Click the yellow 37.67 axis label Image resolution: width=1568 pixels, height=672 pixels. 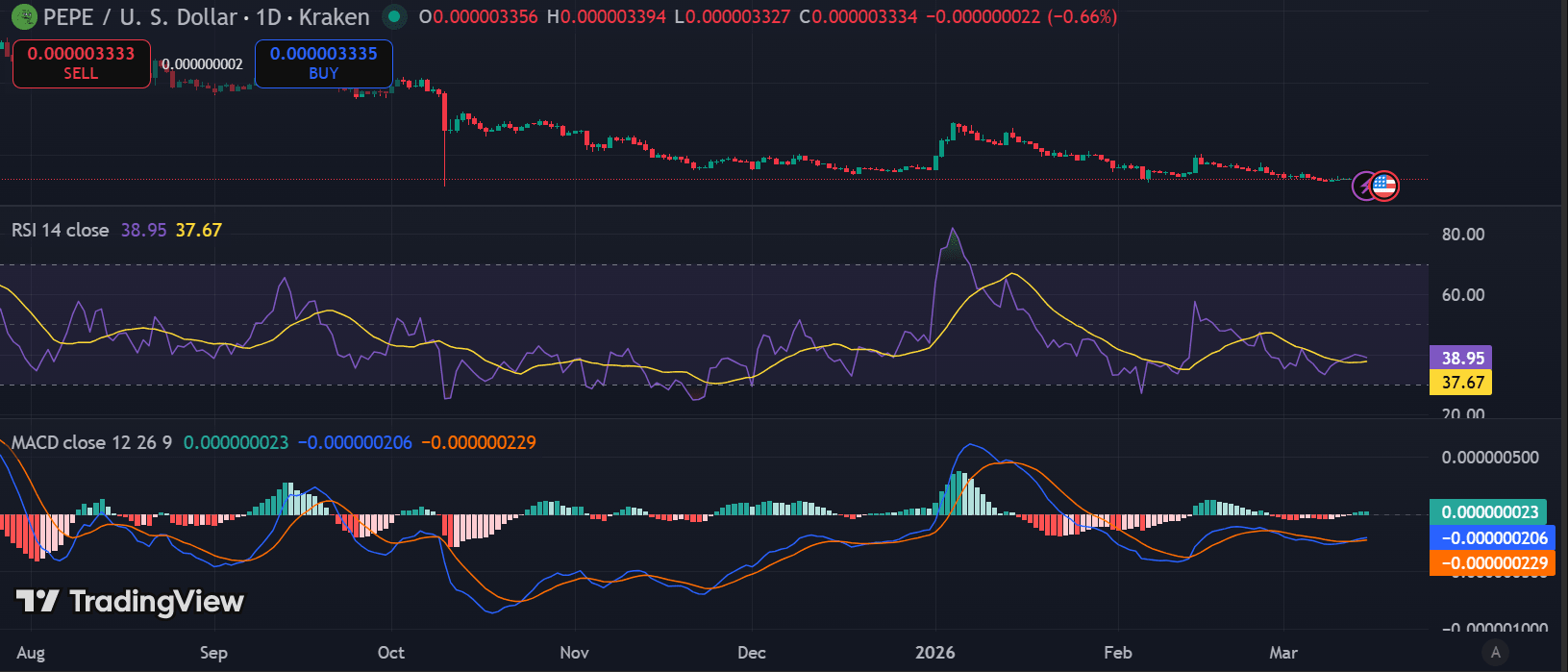pyautogui.click(x=1461, y=383)
